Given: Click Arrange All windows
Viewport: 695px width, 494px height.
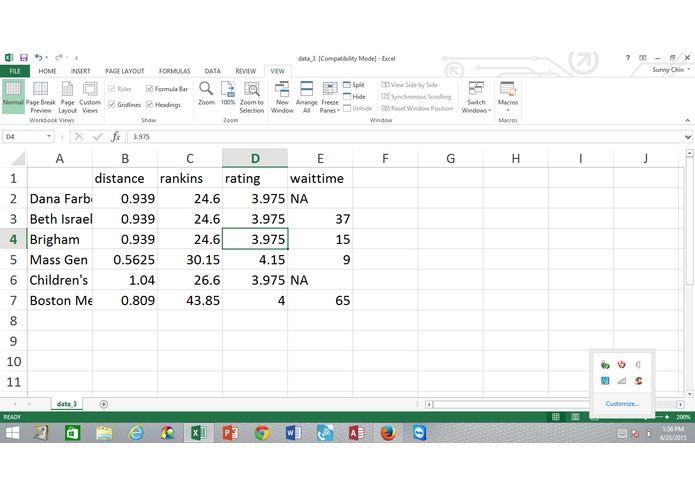Looking at the screenshot, I should [306, 97].
